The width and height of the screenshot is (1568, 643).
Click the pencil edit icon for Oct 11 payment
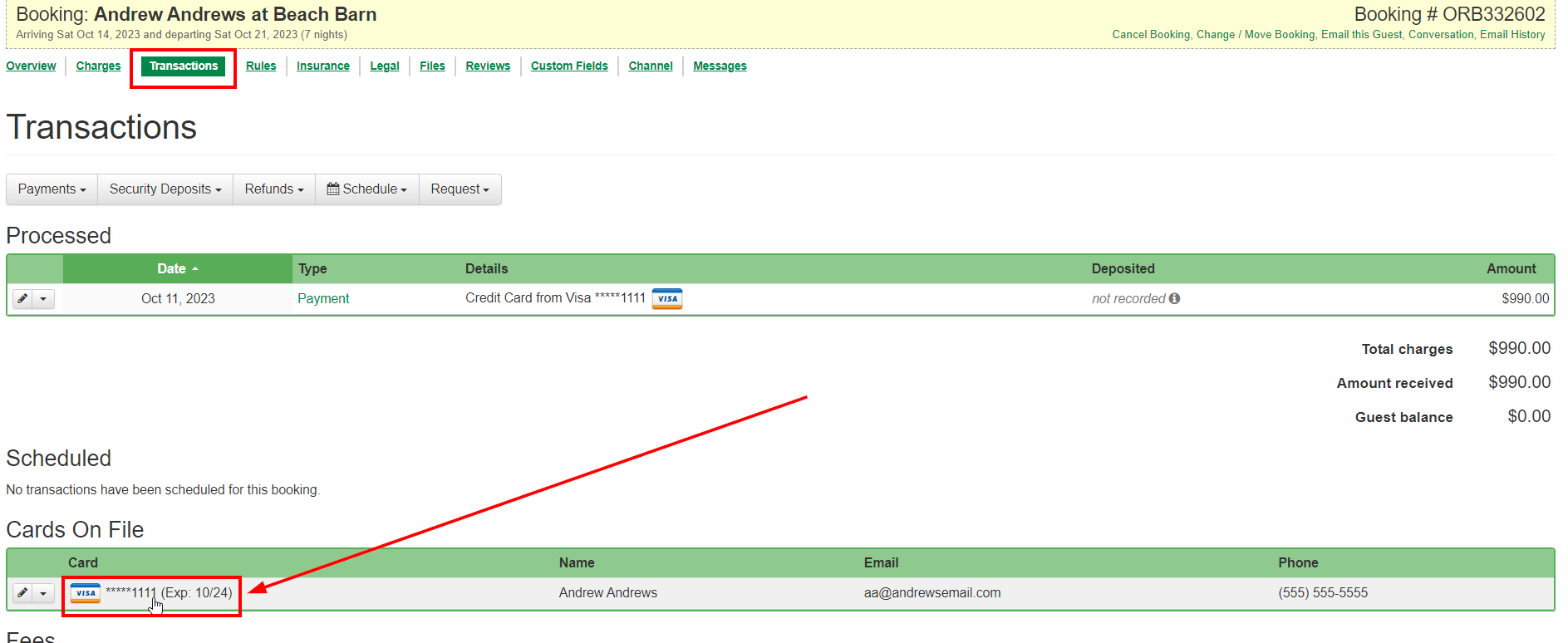click(23, 299)
